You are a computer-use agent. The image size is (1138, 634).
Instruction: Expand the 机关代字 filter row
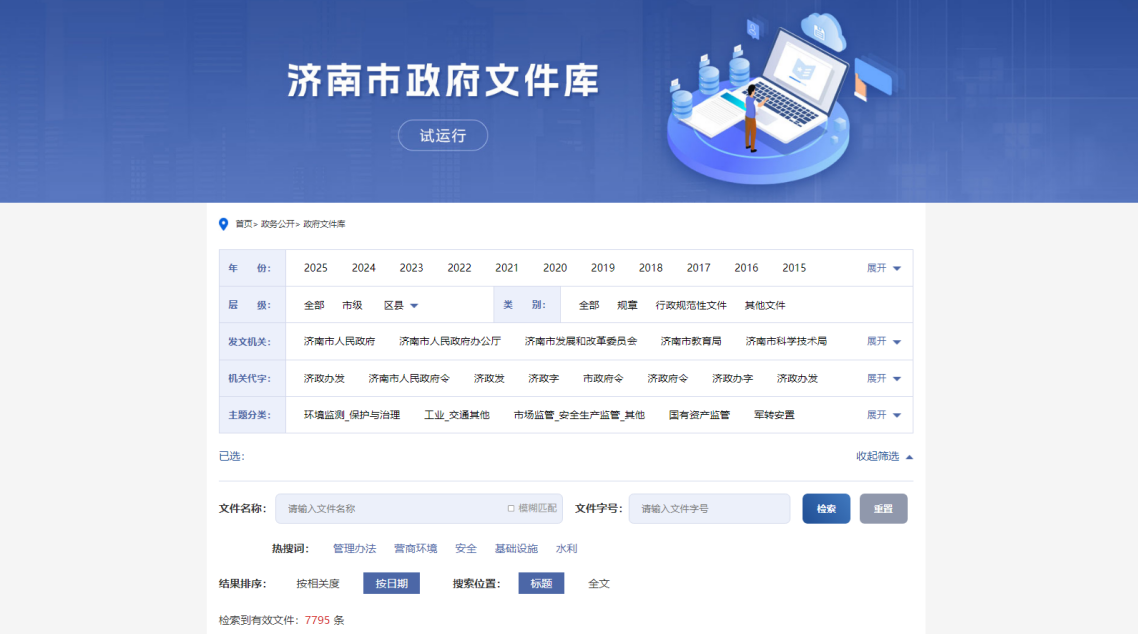point(883,379)
